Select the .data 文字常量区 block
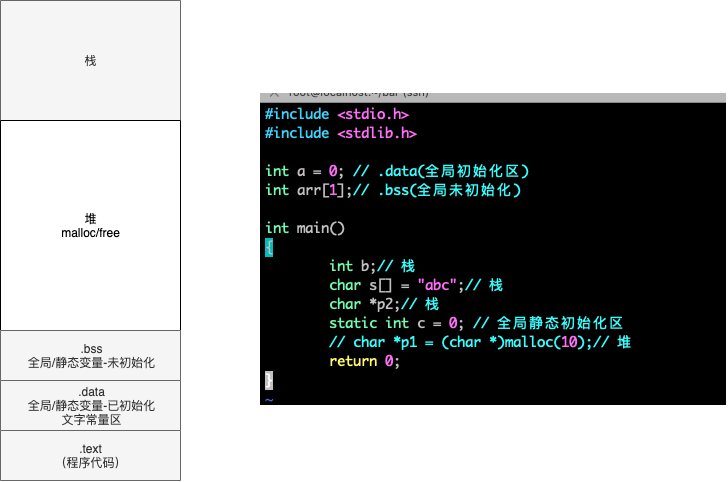 pyautogui.click(x=91, y=405)
